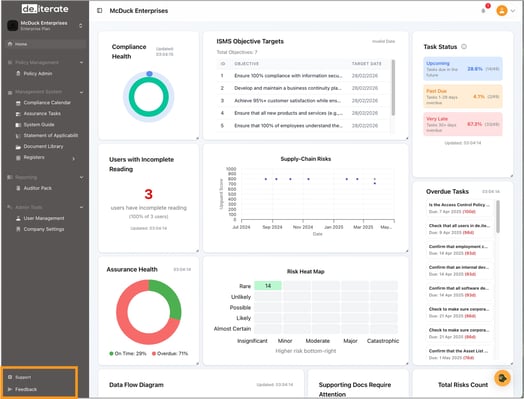Screen dimensions: 524x399
Task: Select objective 'Ensure that 100% of employees understand'
Action: (303, 126)
